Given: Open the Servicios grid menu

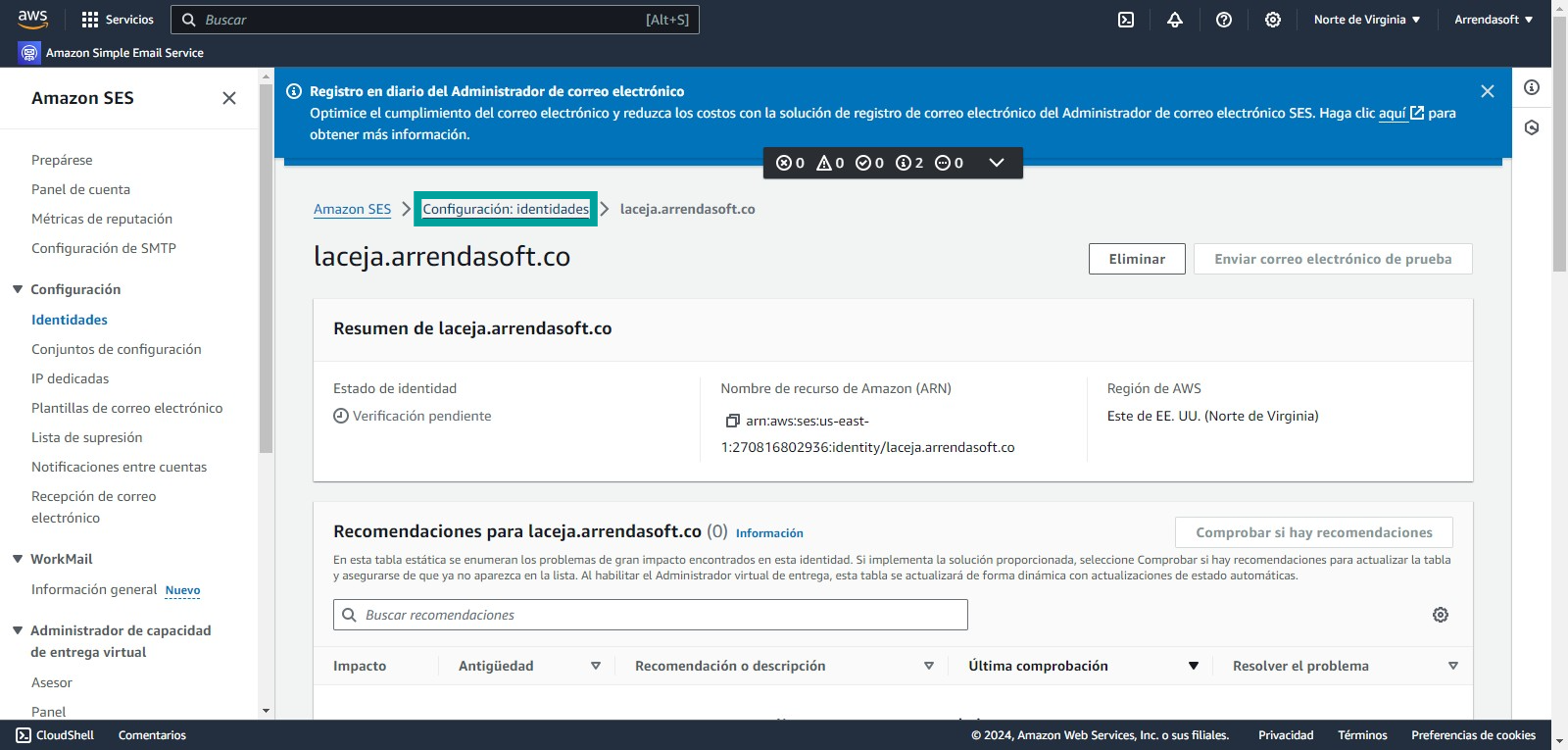Looking at the screenshot, I should point(118,20).
